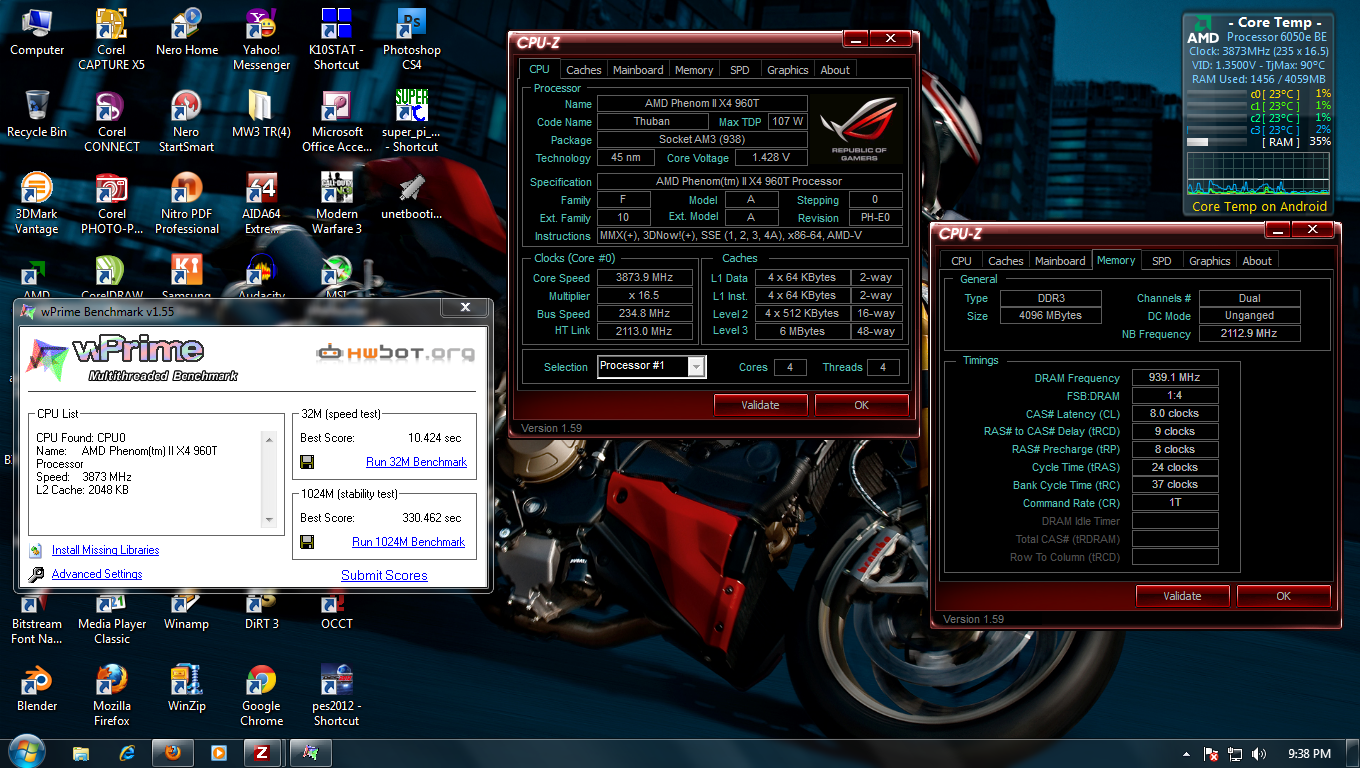Launch pes2012 shortcut icon
Image resolution: width=1360 pixels, height=768 pixels.
coord(336,695)
